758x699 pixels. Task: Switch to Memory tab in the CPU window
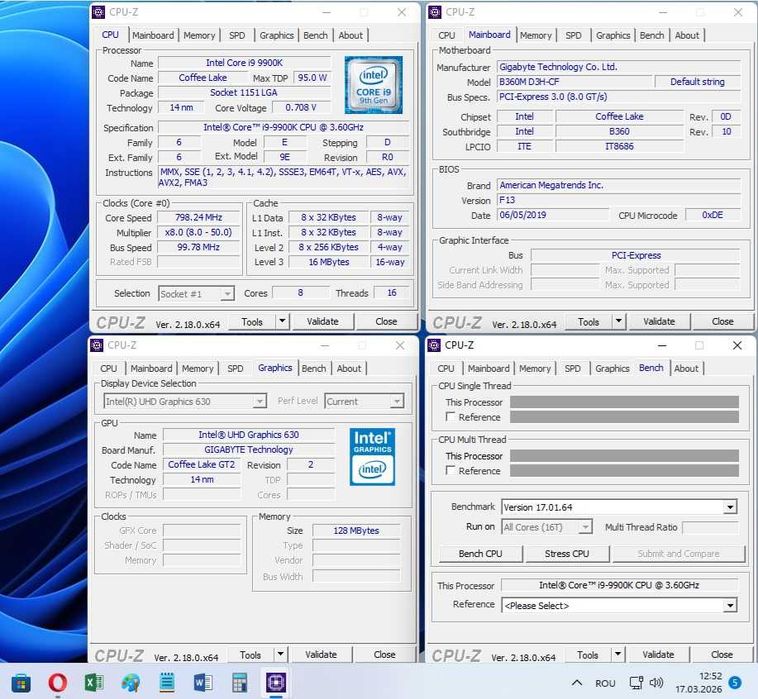199,35
